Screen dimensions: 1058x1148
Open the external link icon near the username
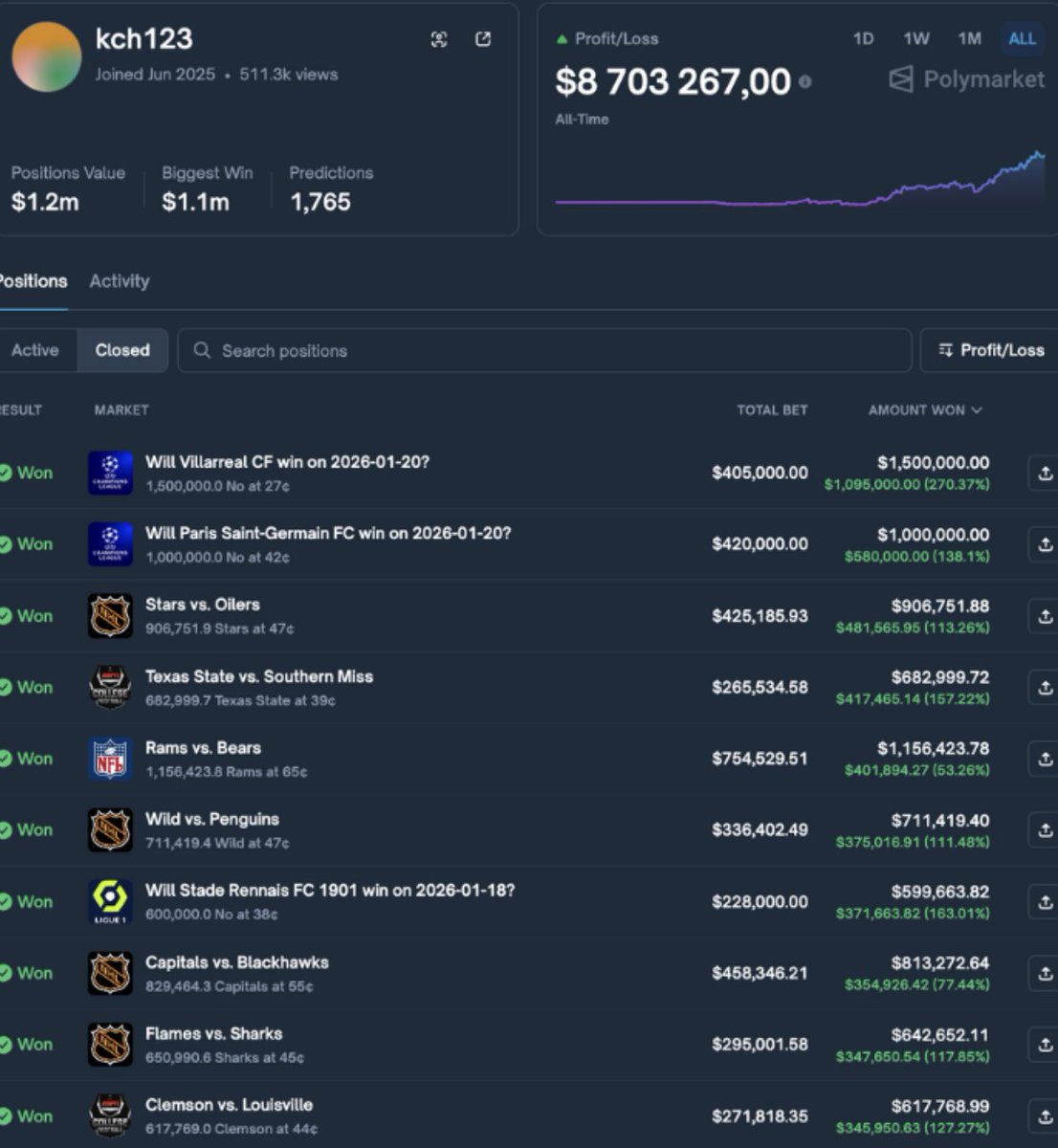483,39
